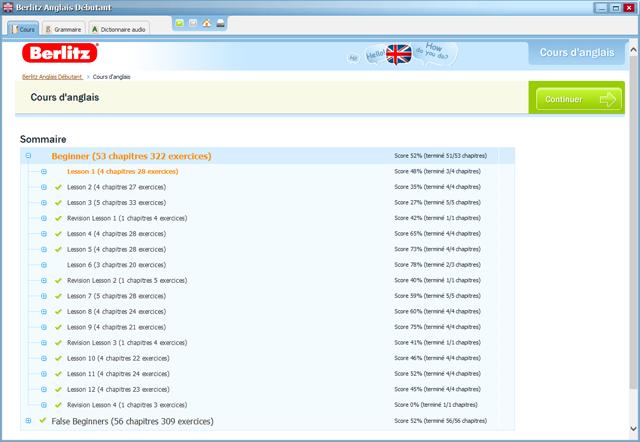
Task: Click green checkmark beside Lesson 4
Action: [58, 234]
